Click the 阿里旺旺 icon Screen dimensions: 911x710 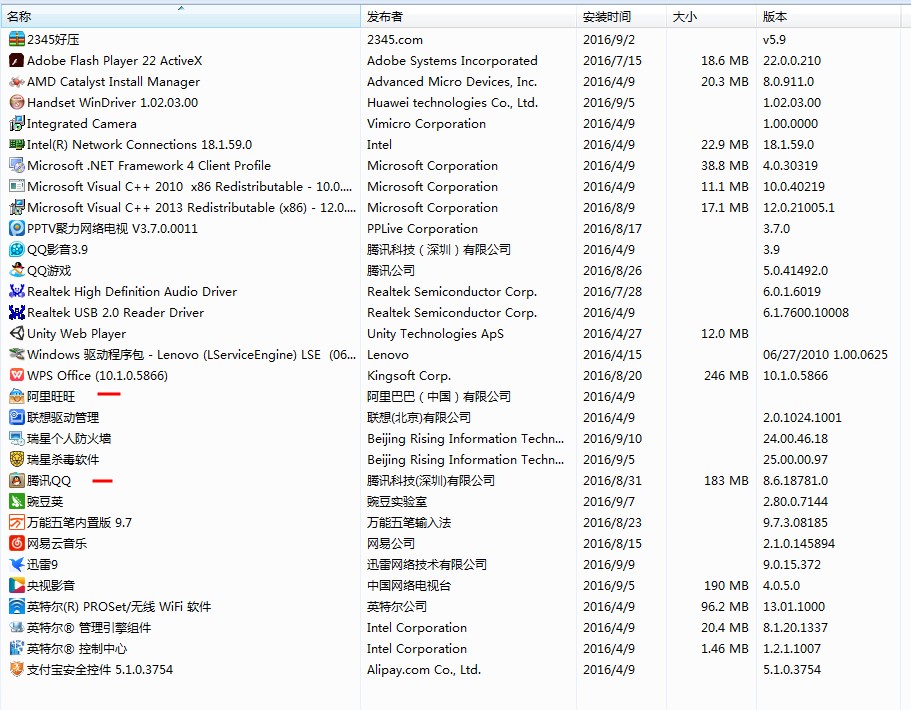(17, 396)
